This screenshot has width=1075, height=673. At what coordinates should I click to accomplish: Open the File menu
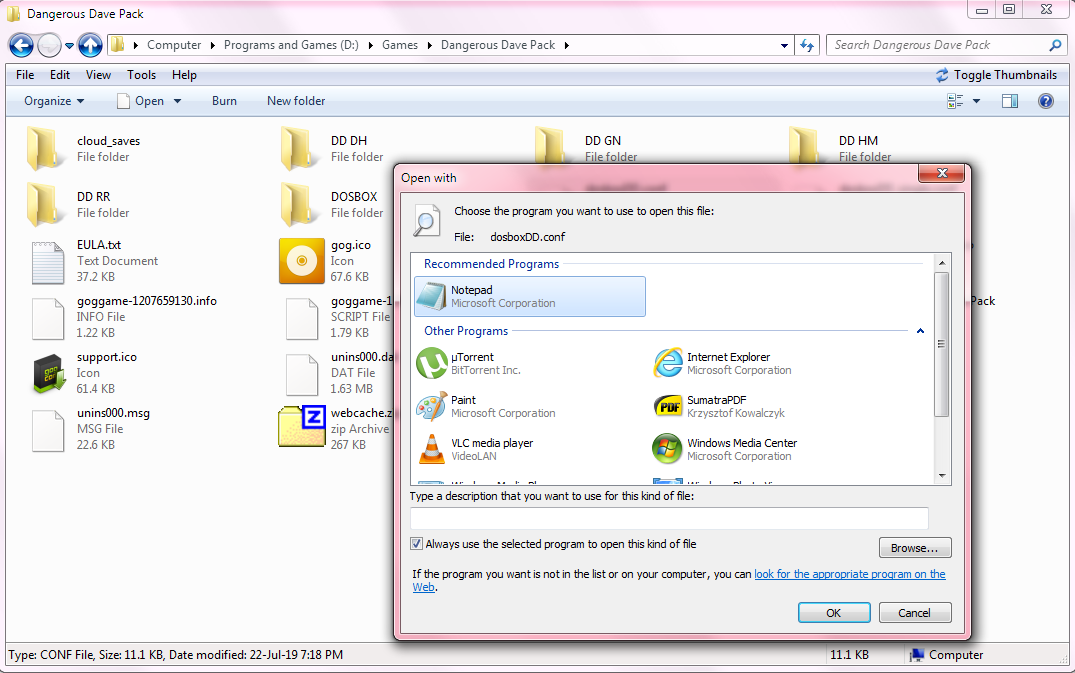(25, 75)
